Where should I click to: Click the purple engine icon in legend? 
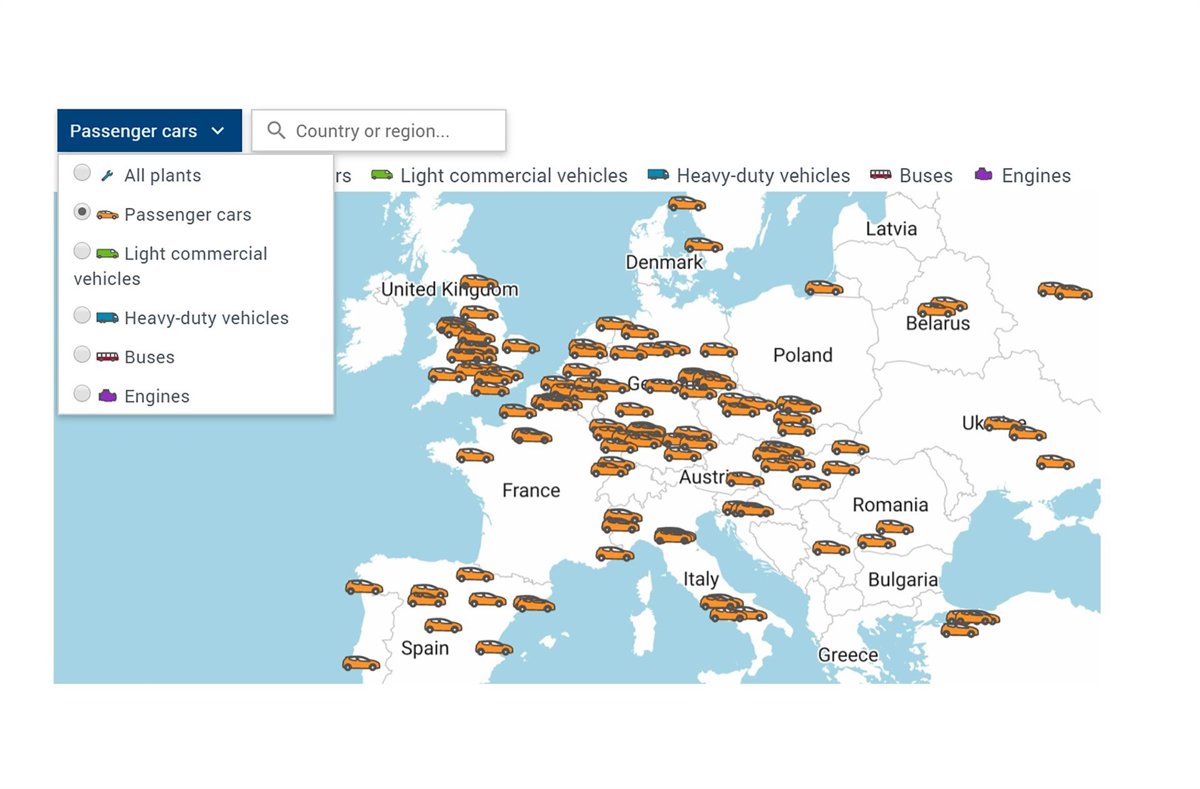tap(984, 175)
